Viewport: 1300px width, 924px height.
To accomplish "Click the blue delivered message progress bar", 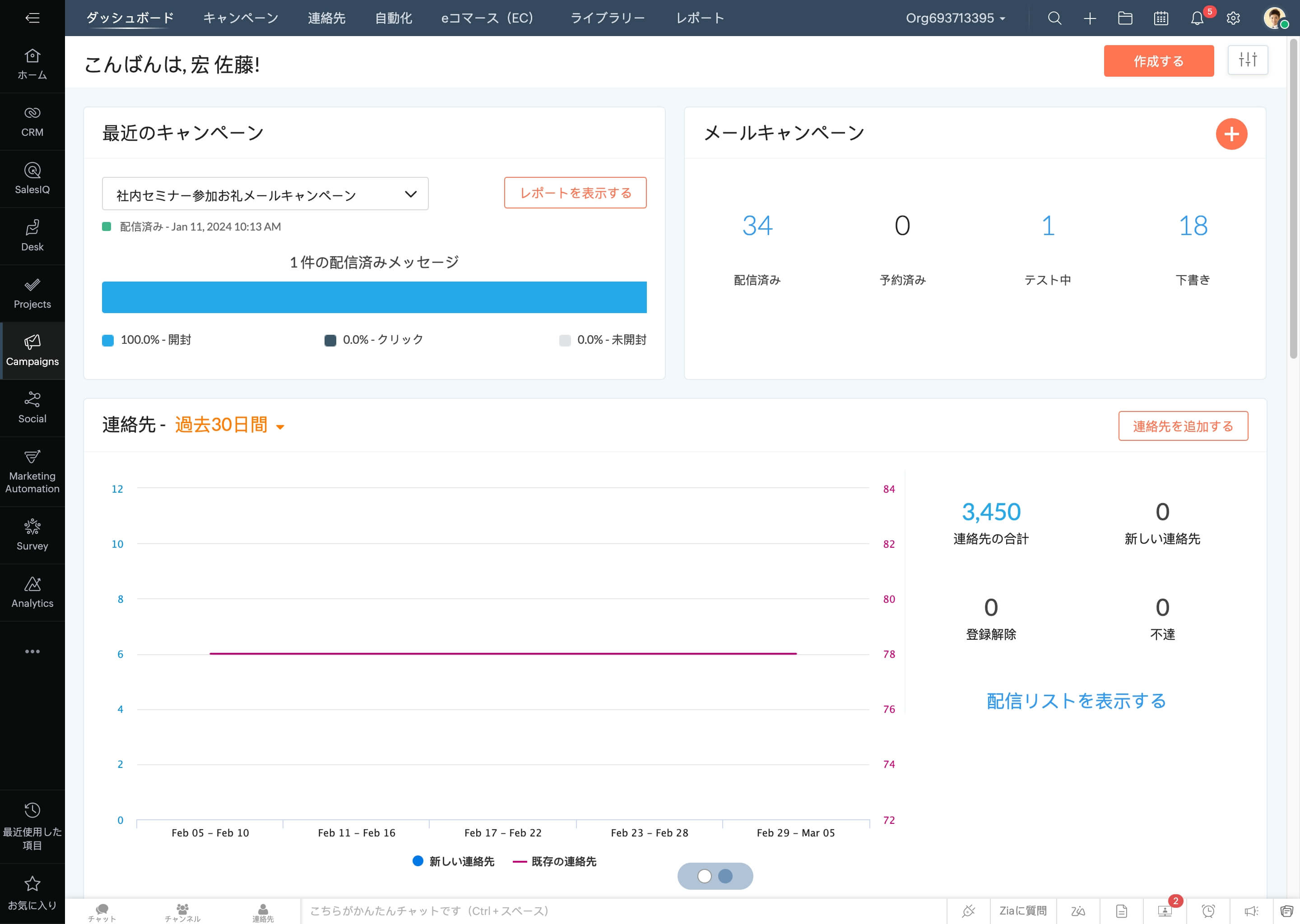I will 374,296.
